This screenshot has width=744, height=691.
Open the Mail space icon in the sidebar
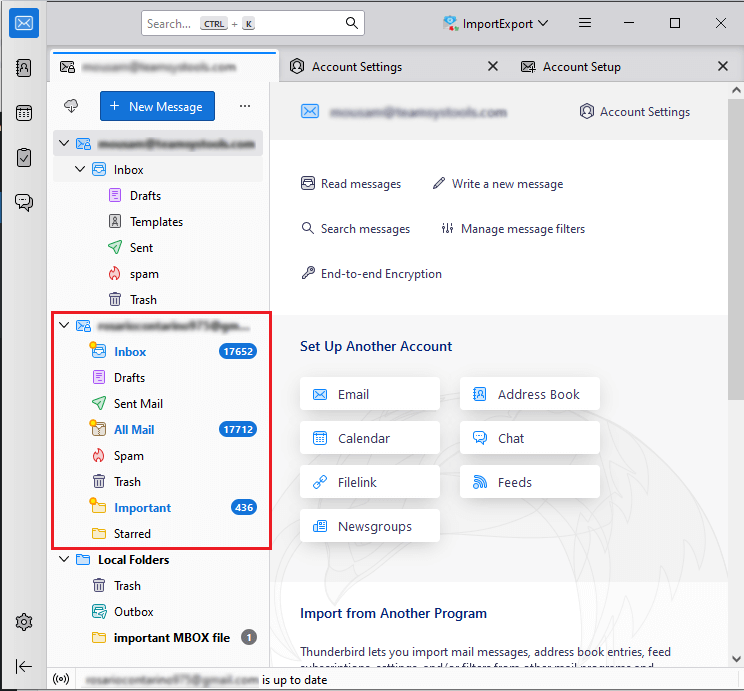[24, 23]
